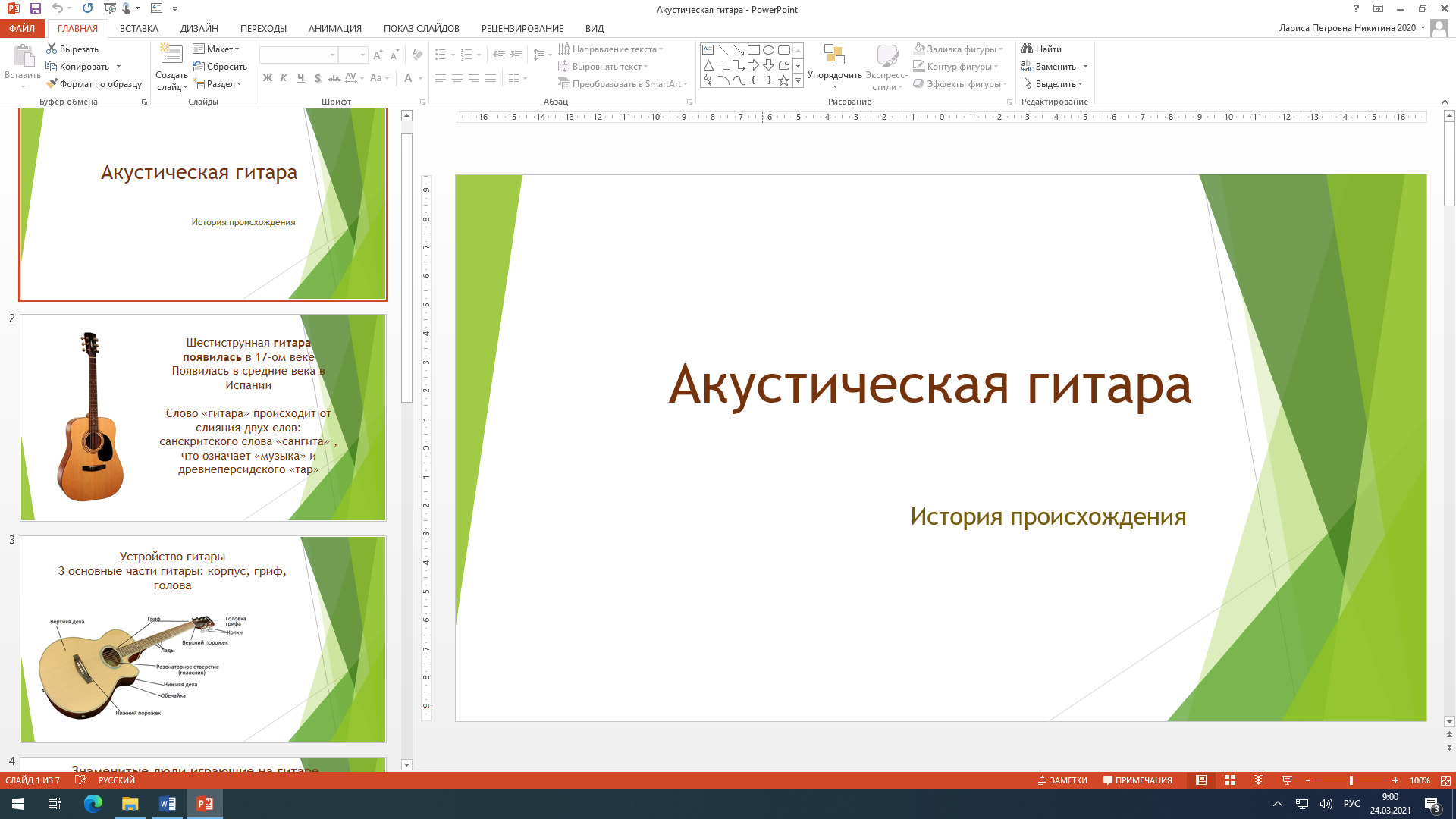Switch to the ДИЗАЙН (Design) tab

(199, 28)
